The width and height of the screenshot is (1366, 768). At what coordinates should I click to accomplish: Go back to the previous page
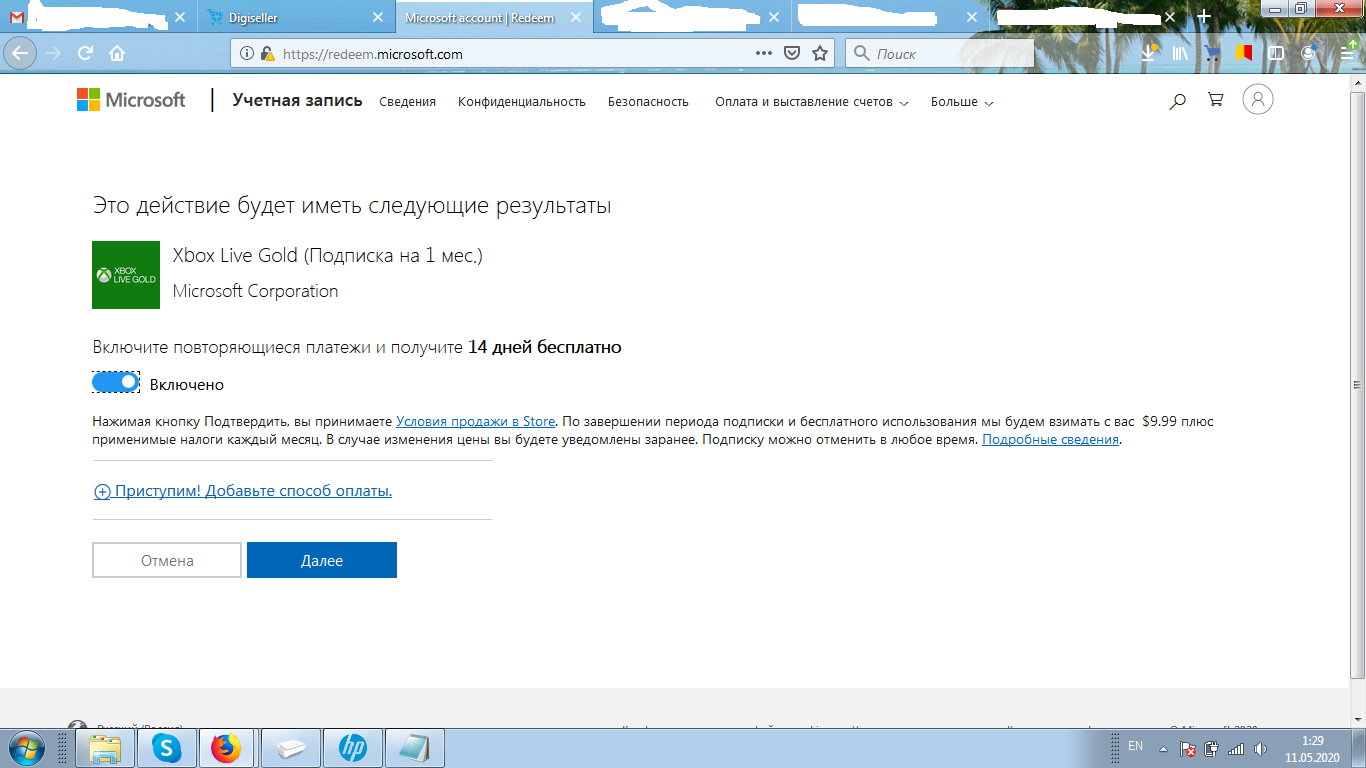coord(20,54)
